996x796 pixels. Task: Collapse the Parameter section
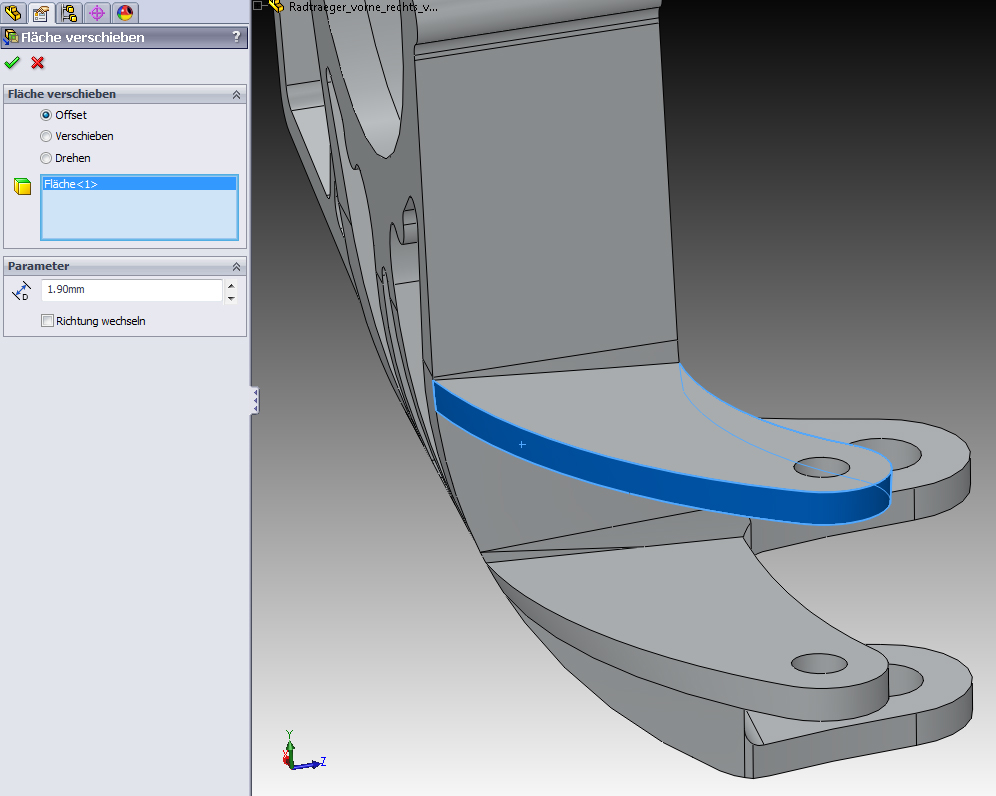point(236,266)
